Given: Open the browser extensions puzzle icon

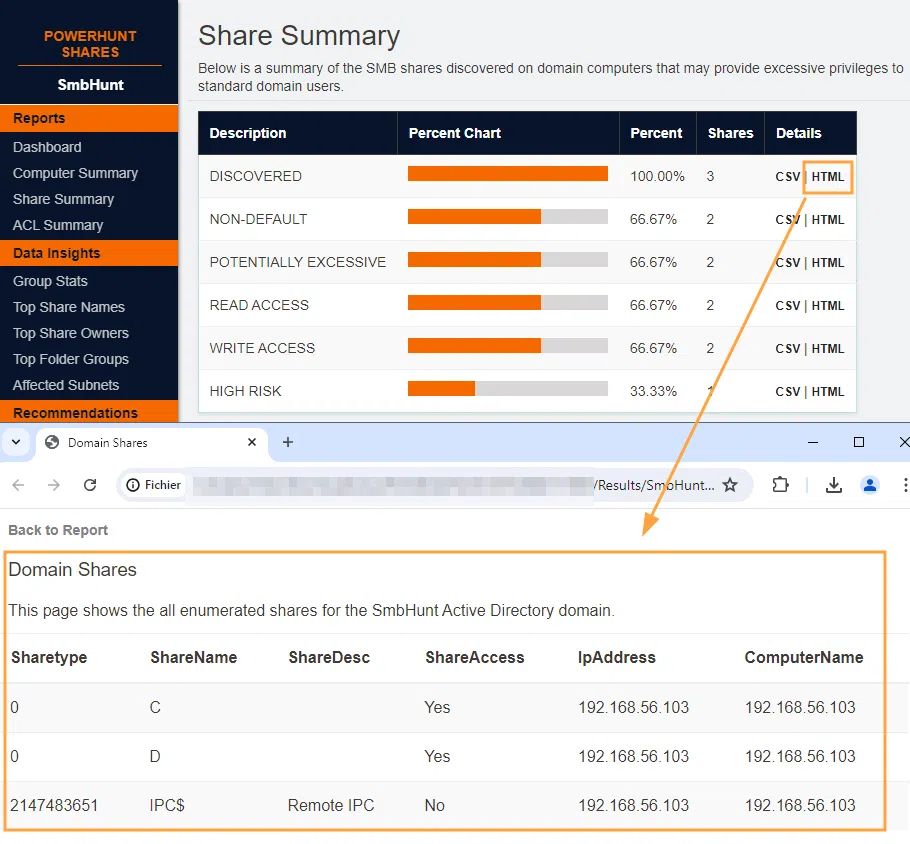Looking at the screenshot, I should pos(781,485).
